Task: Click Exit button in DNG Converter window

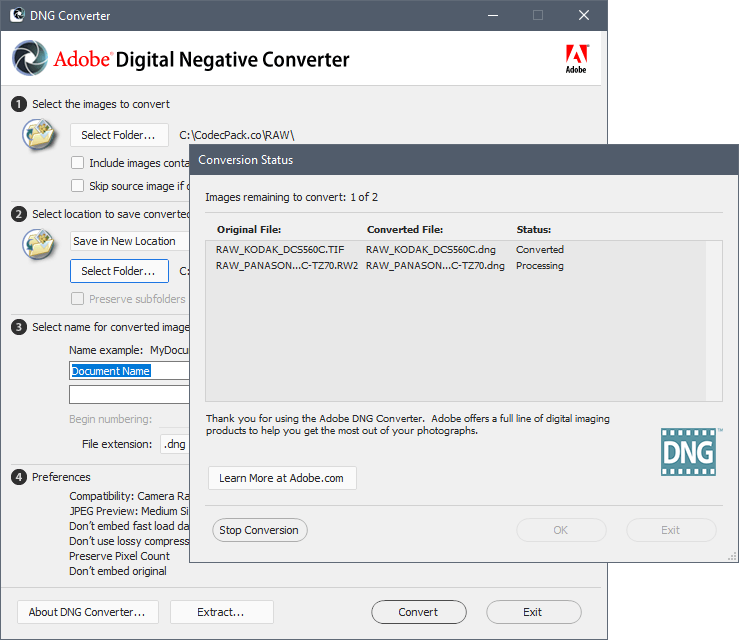Action: pos(534,612)
